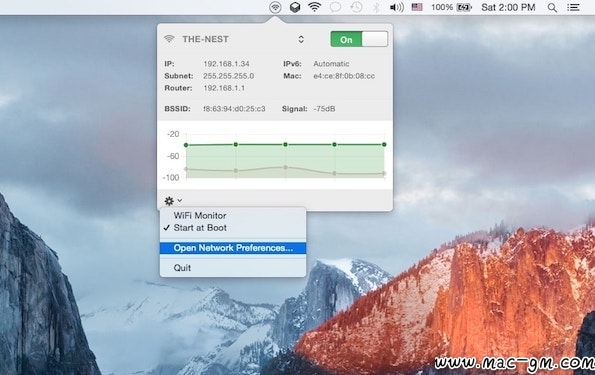The height and width of the screenshot is (375, 595).
Task: Open the THE-NEST network selector arrows
Action: 301,39
